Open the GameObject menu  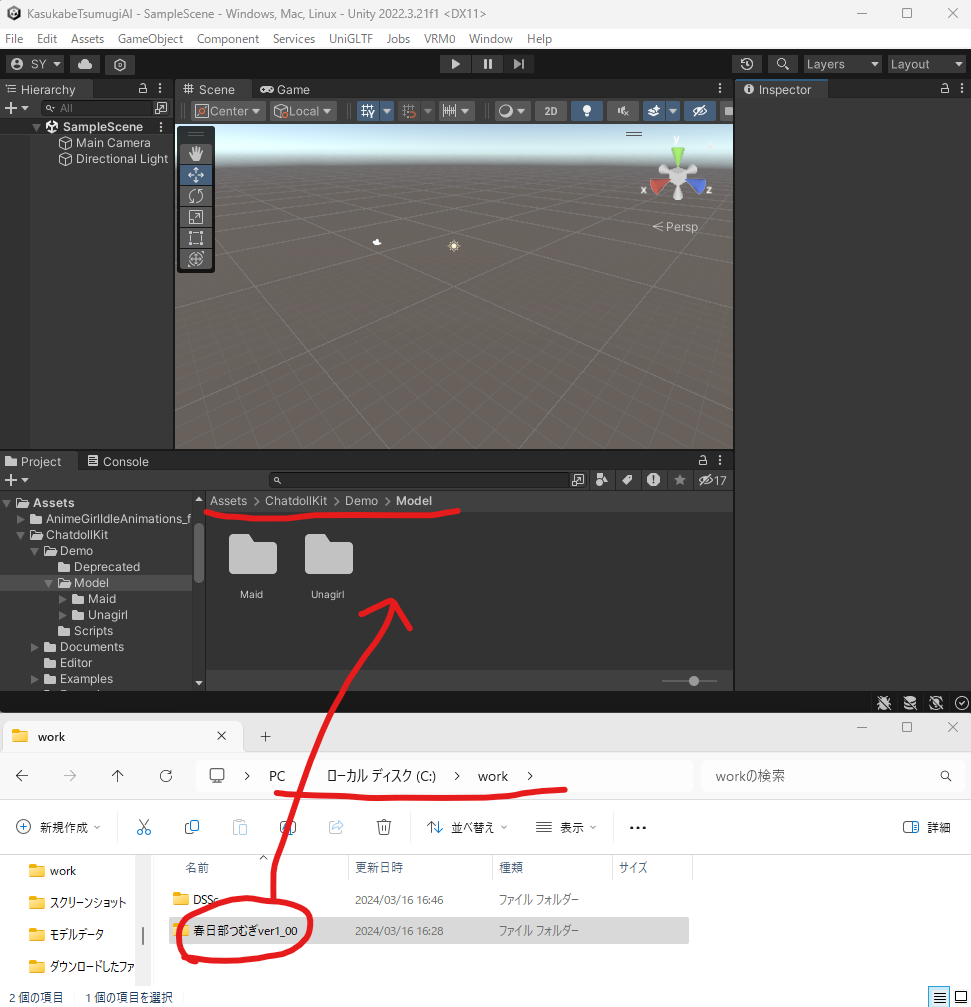point(150,39)
